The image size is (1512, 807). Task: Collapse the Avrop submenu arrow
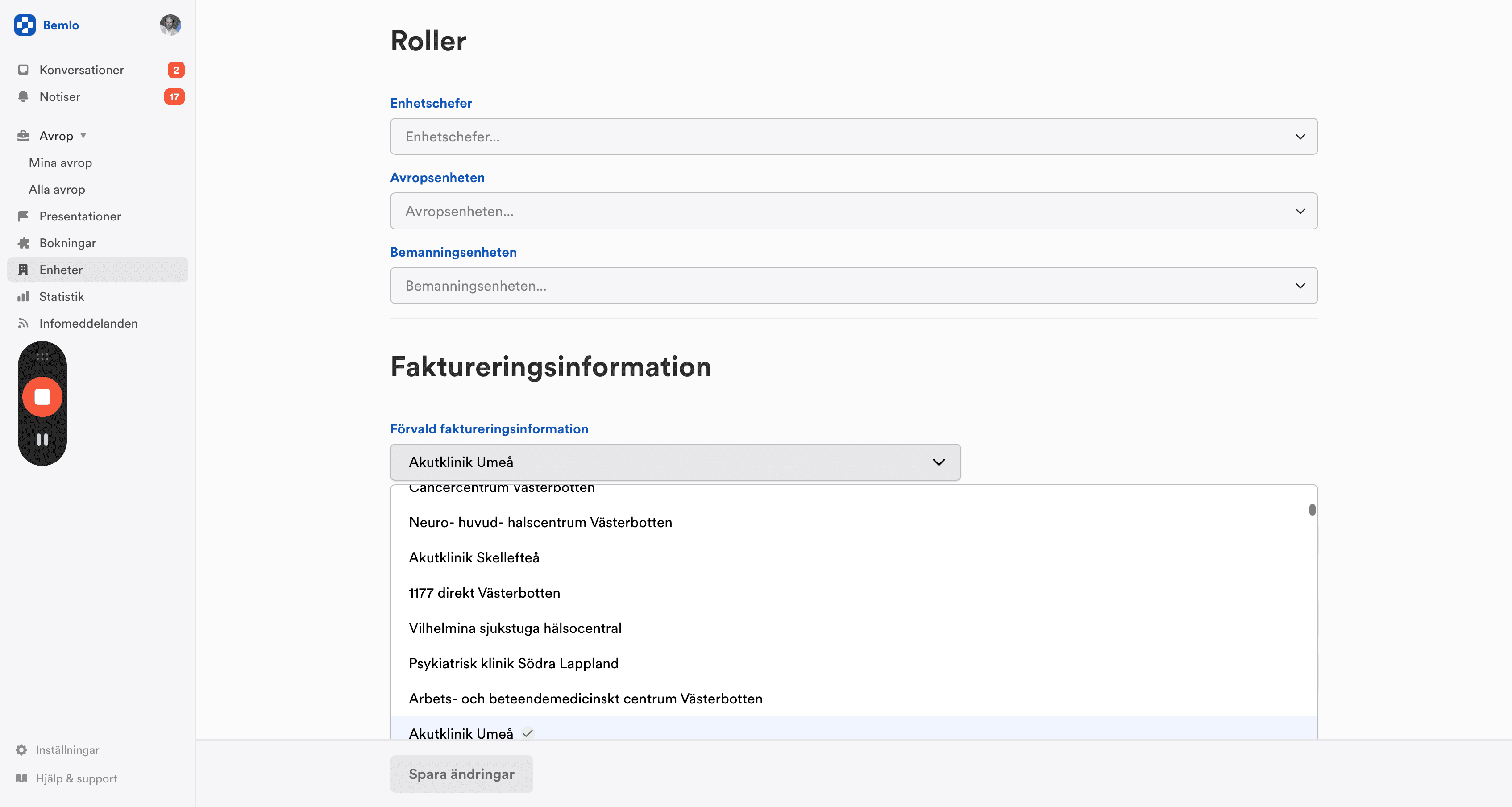[83, 136]
